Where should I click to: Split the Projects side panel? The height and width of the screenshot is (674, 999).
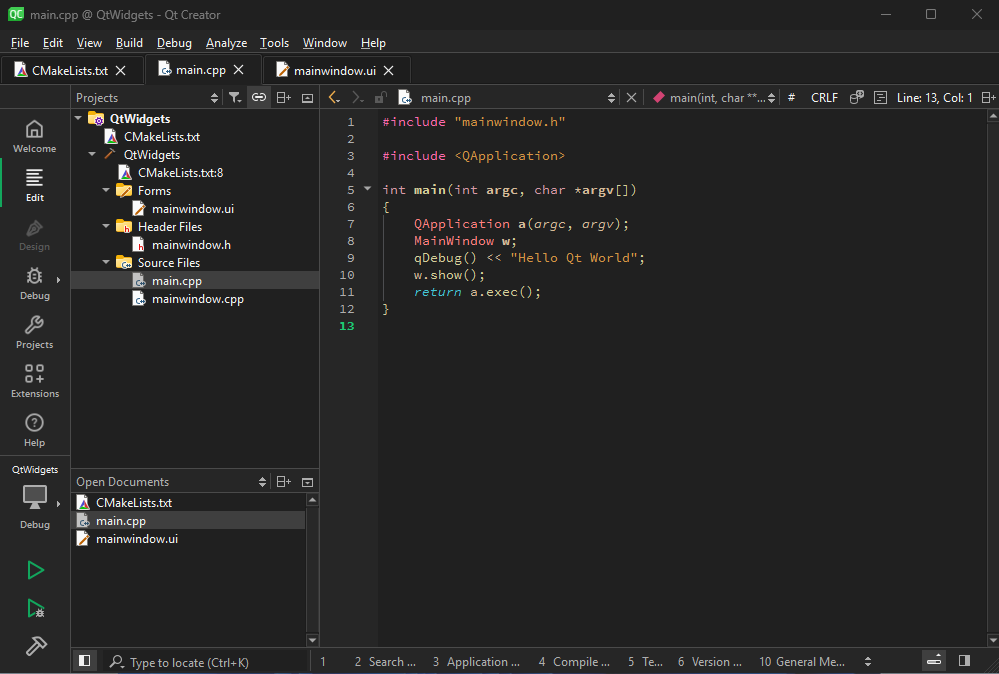tap(284, 97)
